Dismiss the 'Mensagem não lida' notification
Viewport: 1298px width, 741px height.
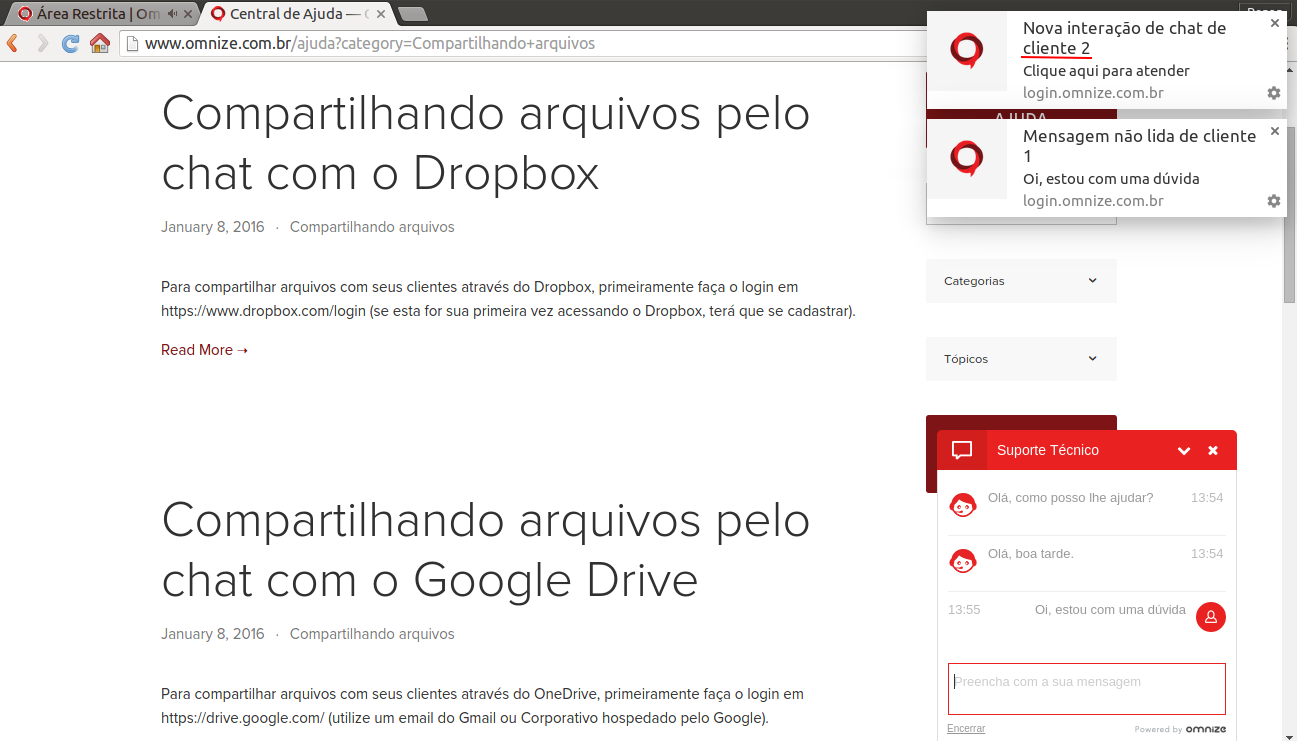(1275, 131)
